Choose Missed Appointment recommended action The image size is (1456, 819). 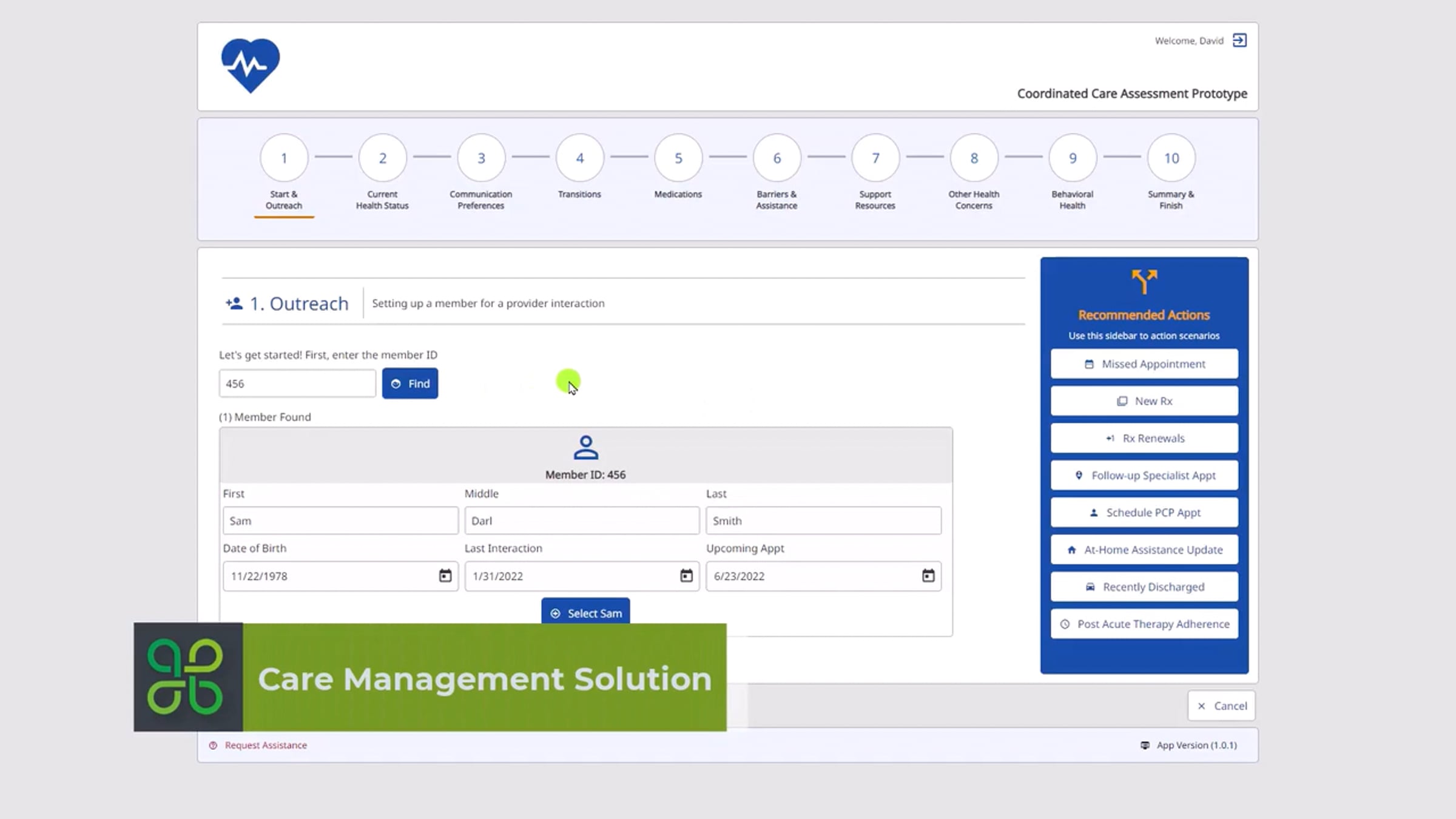click(1144, 364)
